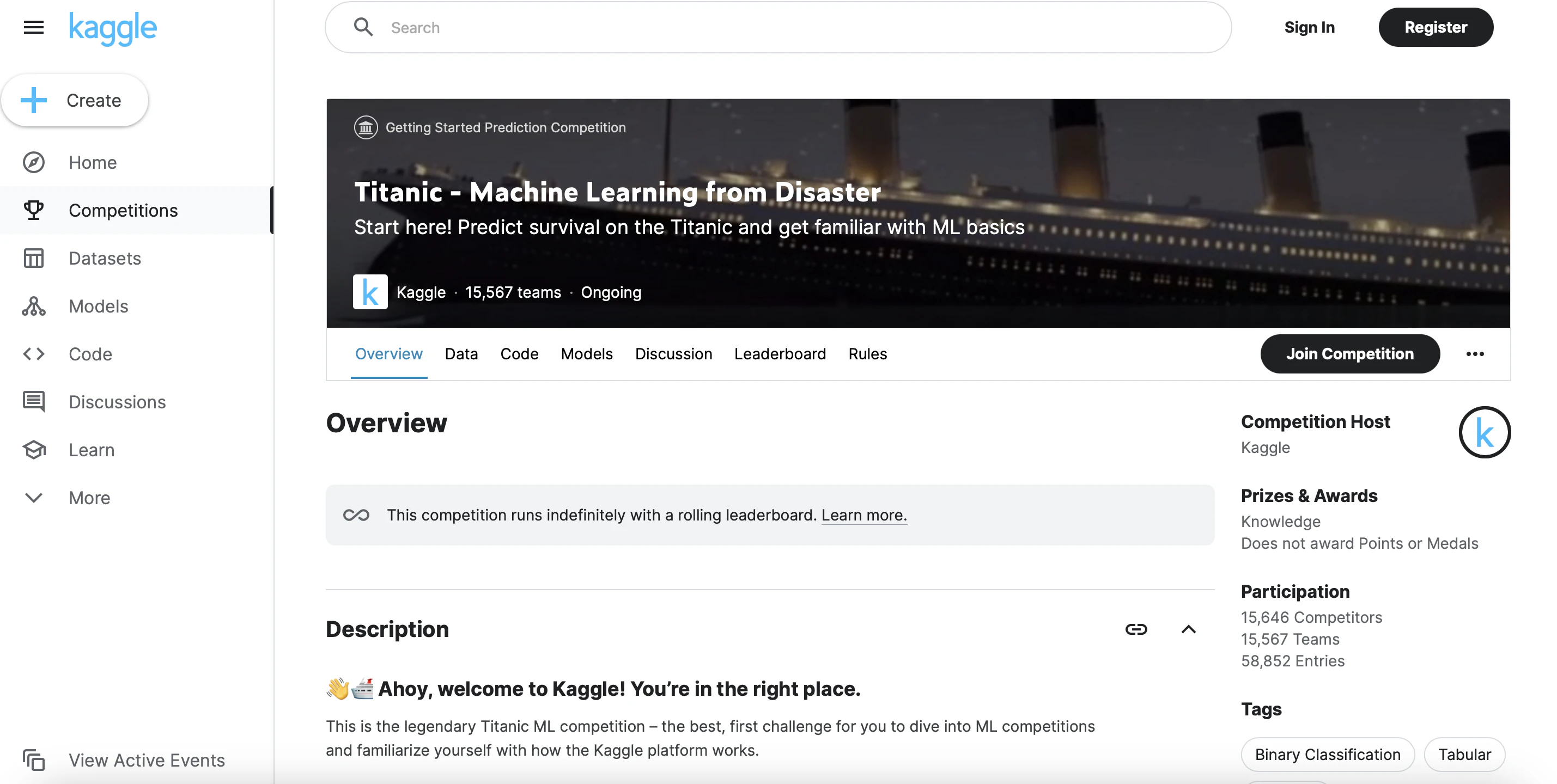
Task: Open the Leaderboard tab
Action: coord(780,354)
